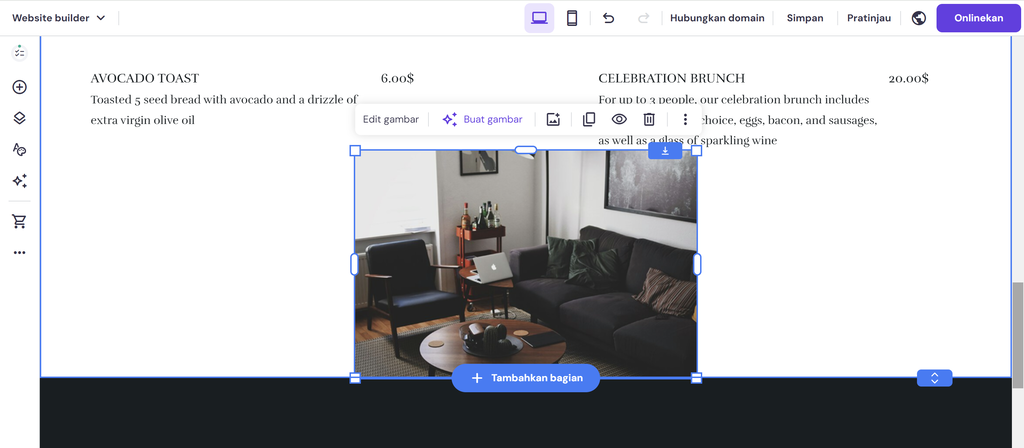The image size is (1024, 448).
Task: Click Edit gambar in image toolbar
Action: [x=391, y=120]
